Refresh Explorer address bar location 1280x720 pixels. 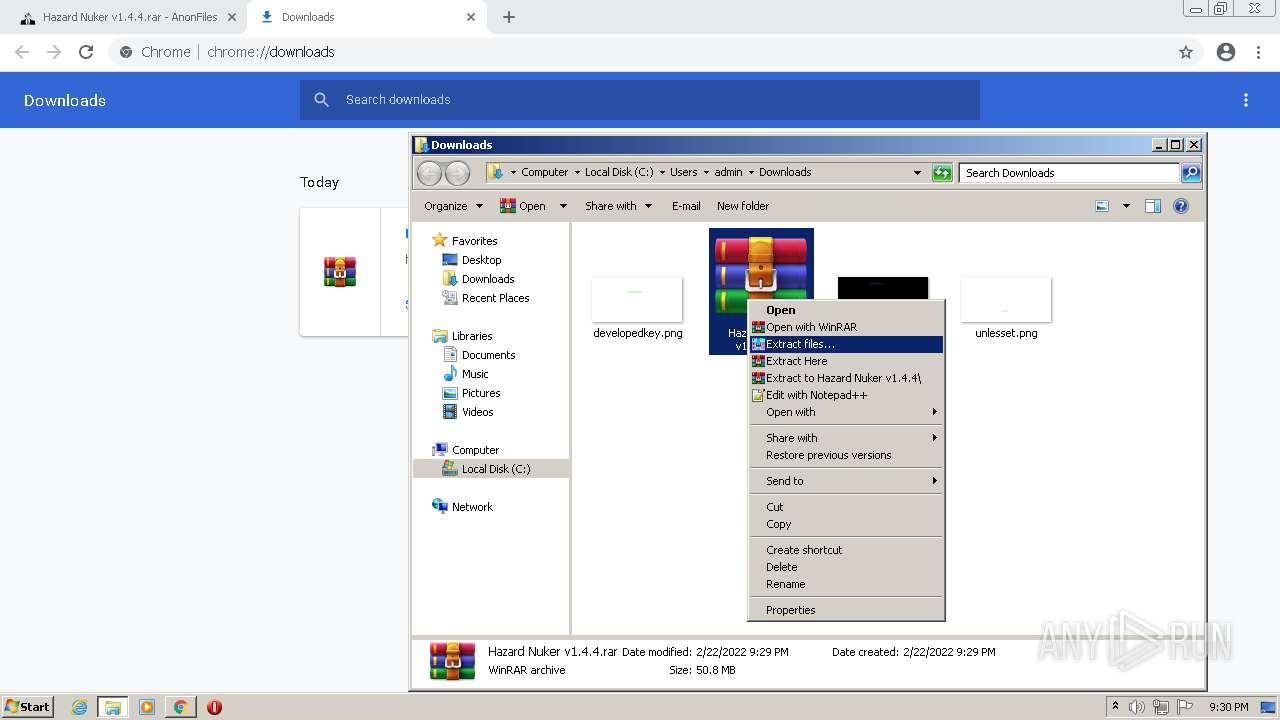(942, 173)
